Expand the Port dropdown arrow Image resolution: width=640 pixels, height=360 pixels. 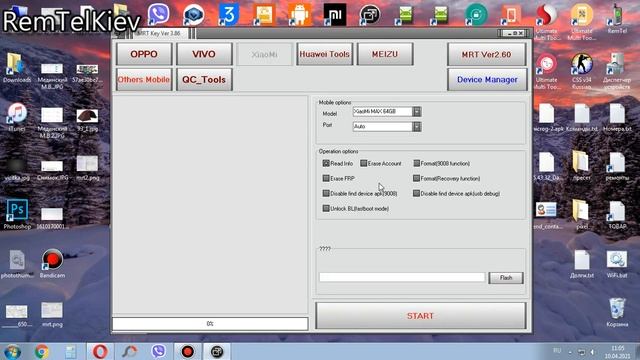pyautogui.click(x=416, y=127)
